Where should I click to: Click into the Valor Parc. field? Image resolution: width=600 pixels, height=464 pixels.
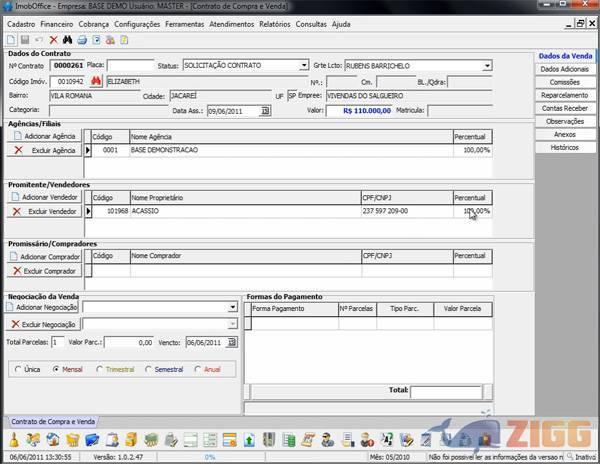coord(129,342)
